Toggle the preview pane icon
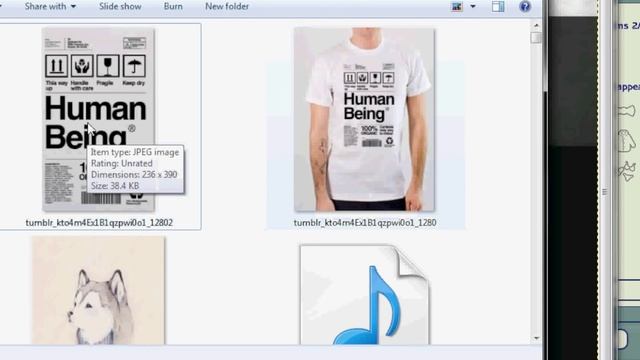 tap(498, 7)
